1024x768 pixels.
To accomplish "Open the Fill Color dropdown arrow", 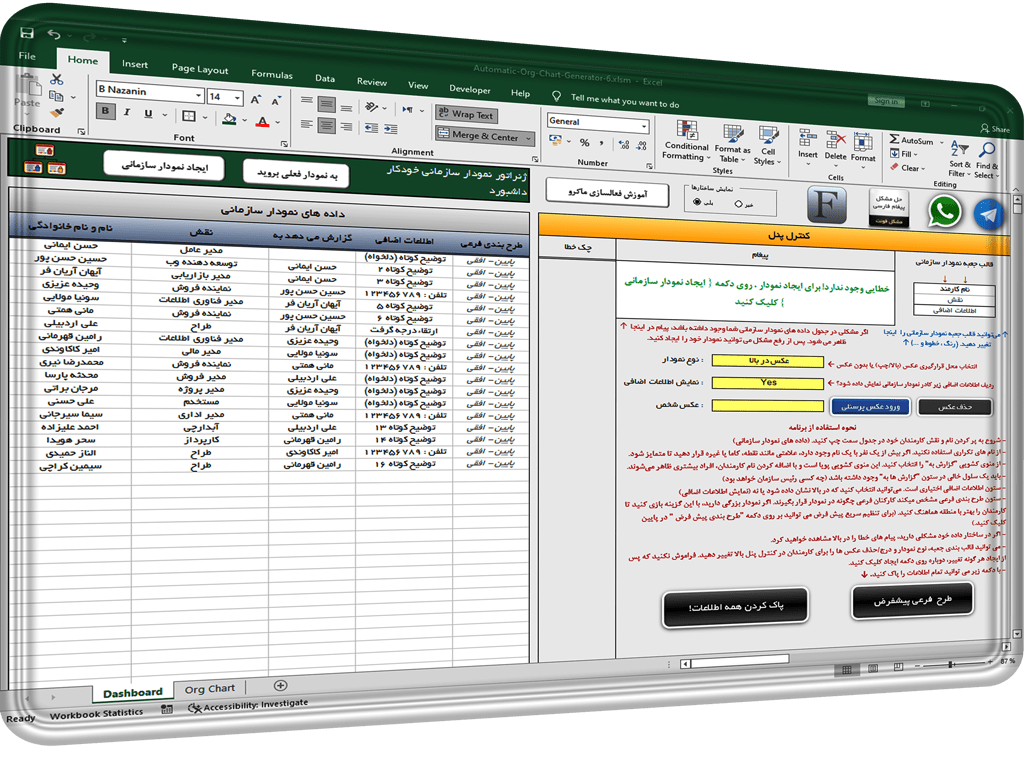I will (x=244, y=120).
